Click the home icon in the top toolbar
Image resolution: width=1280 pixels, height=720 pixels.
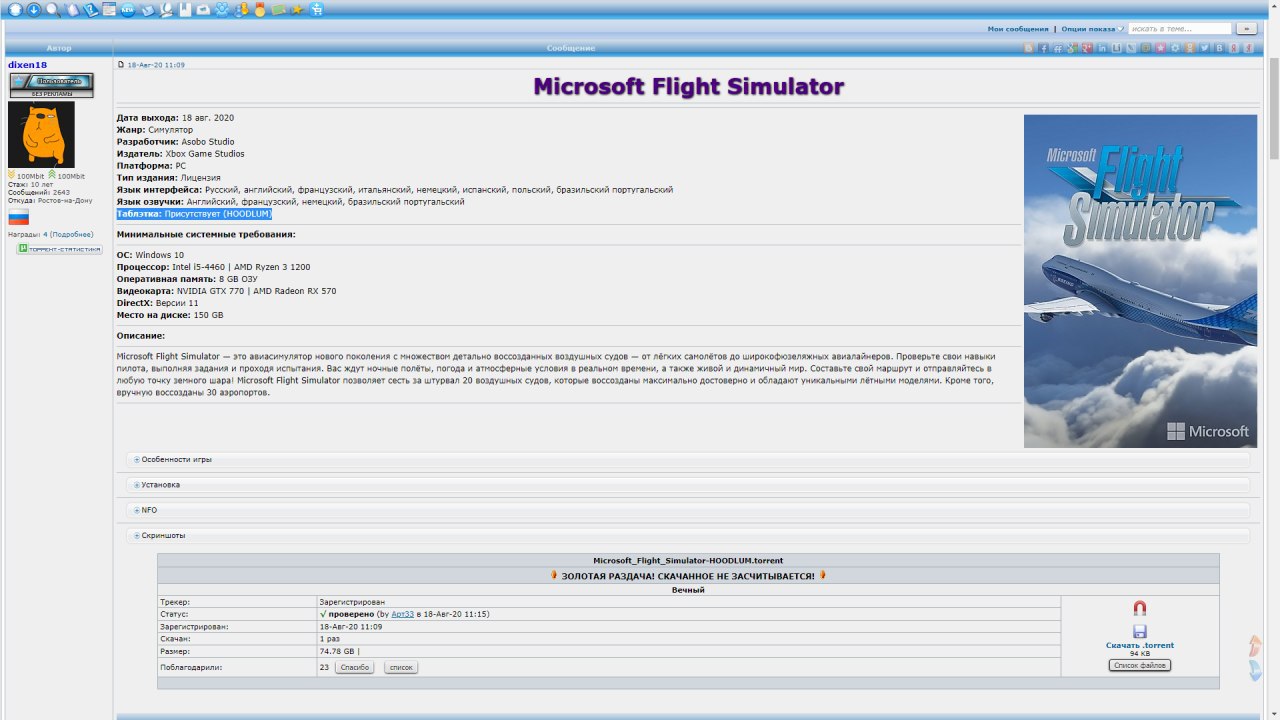click(15, 10)
